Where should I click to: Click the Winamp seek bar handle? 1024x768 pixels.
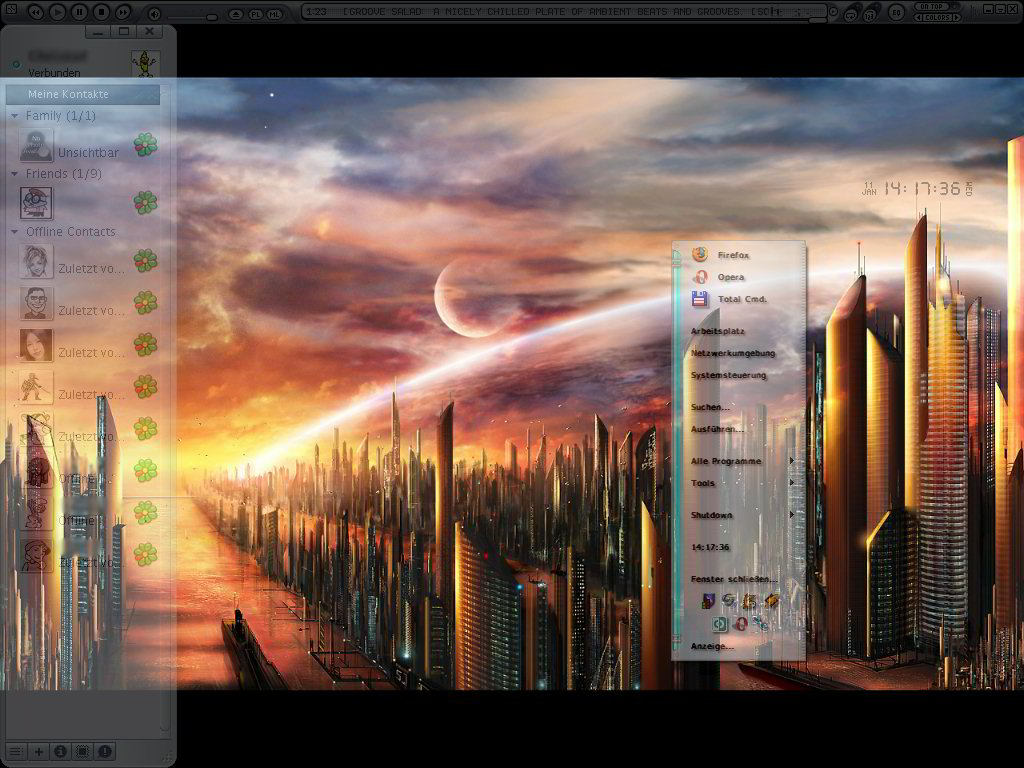point(817,20)
